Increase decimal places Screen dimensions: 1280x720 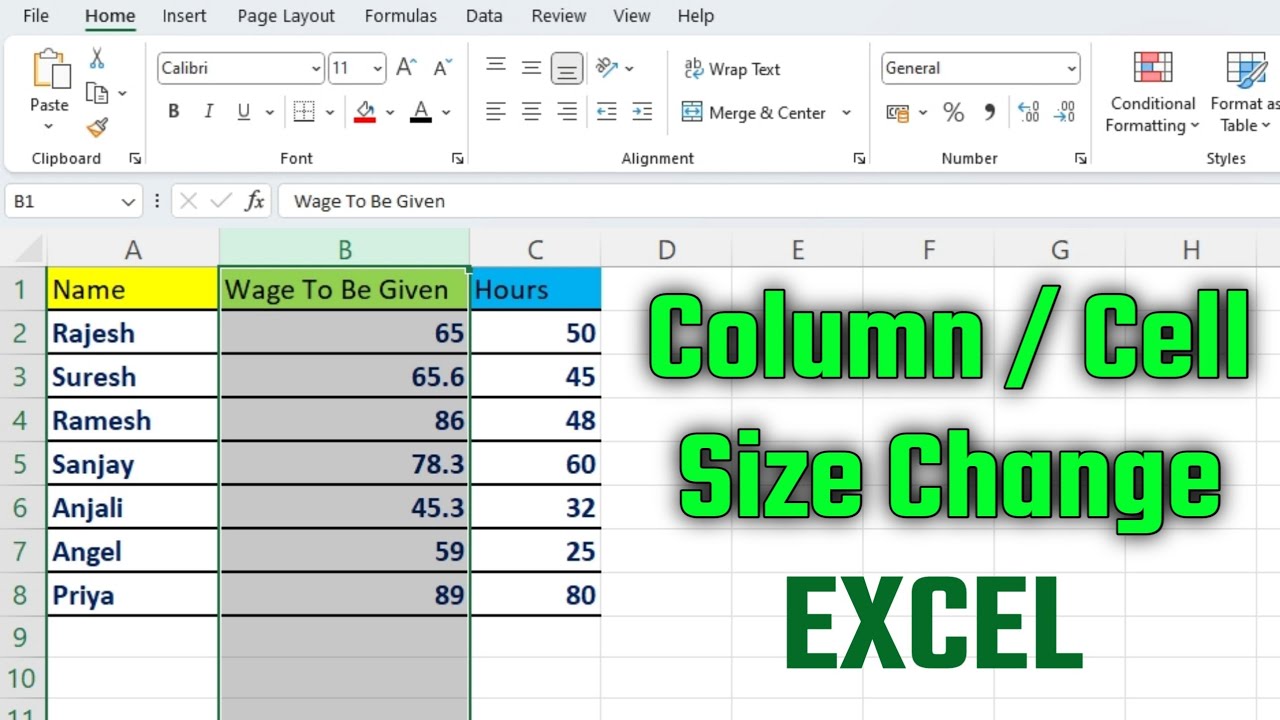1028,113
